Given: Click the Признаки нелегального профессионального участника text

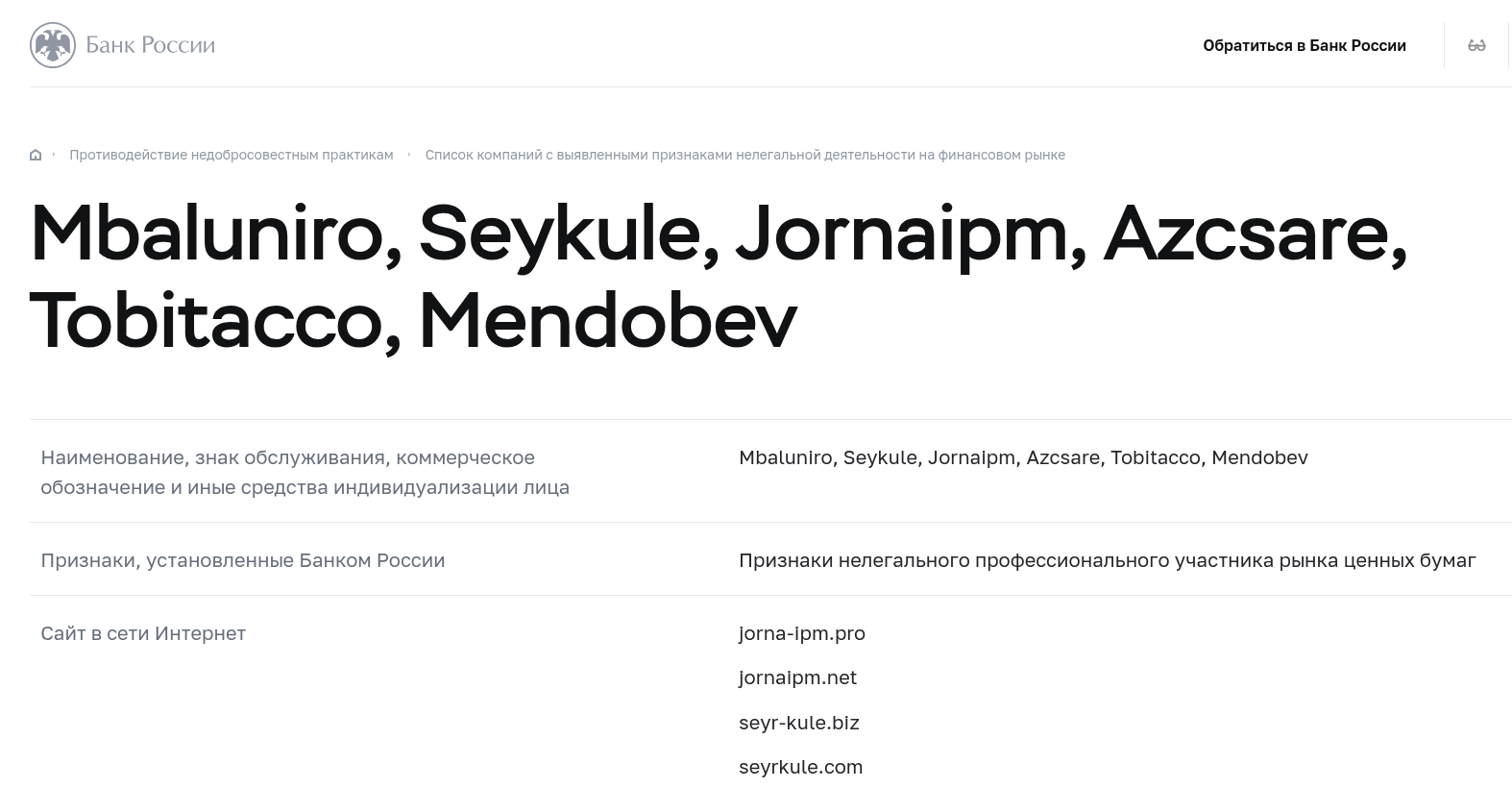Looking at the screenshot, I should 1107,560.
